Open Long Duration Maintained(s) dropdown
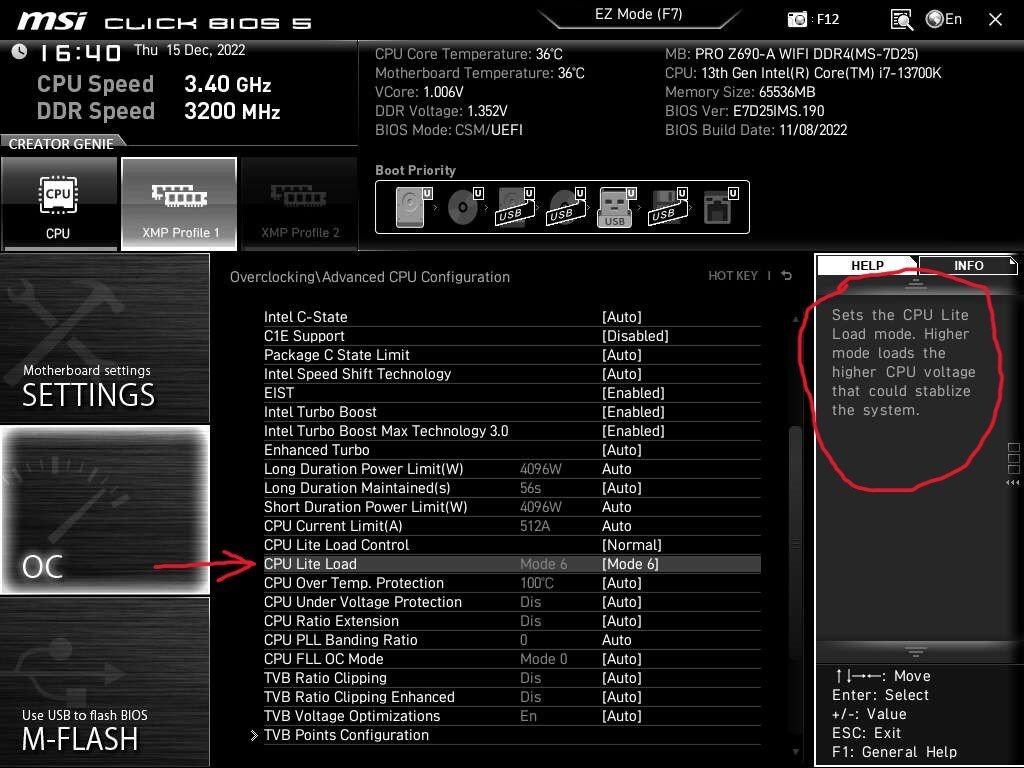The width and height of the screenshot is (1024, 768). 511,488
